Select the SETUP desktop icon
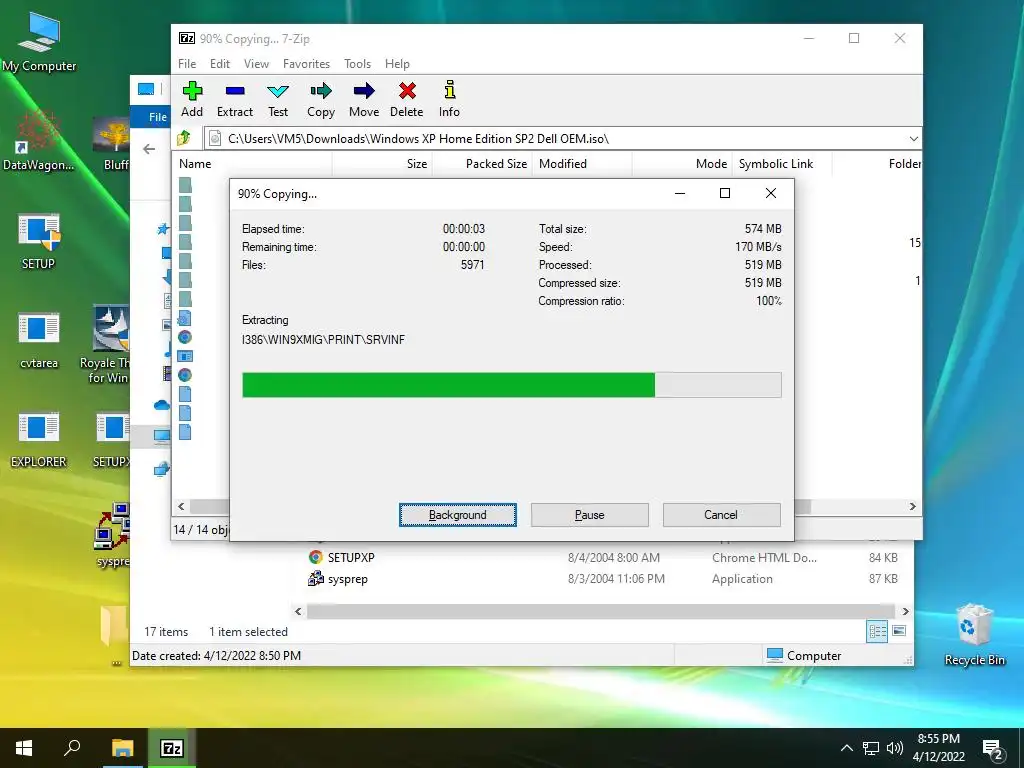 coord(39,241)
